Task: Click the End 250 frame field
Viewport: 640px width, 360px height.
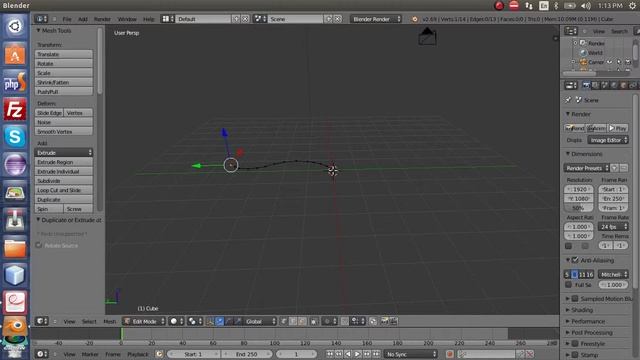Action: (246, 354)
